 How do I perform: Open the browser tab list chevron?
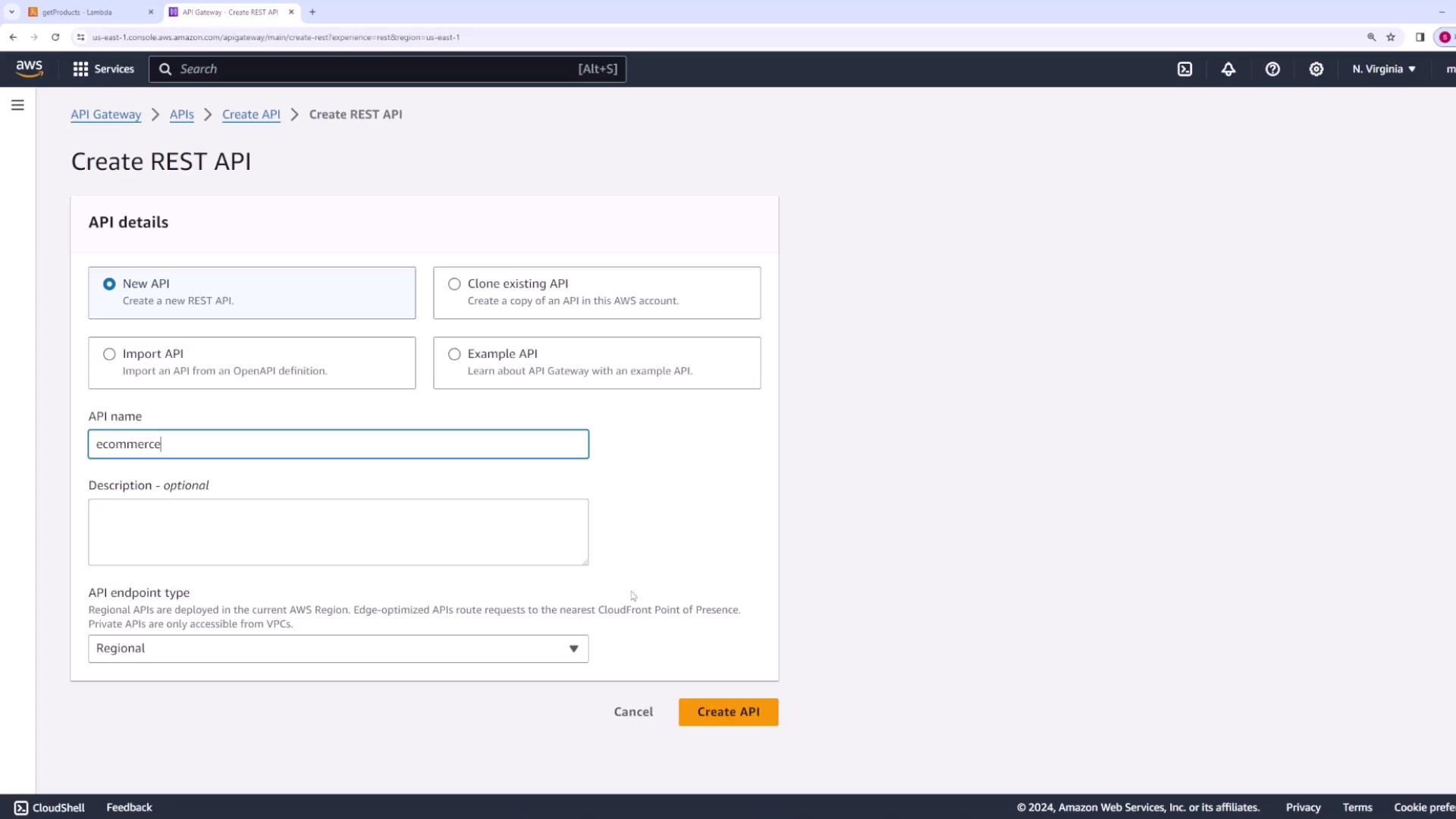pos(11,12)
